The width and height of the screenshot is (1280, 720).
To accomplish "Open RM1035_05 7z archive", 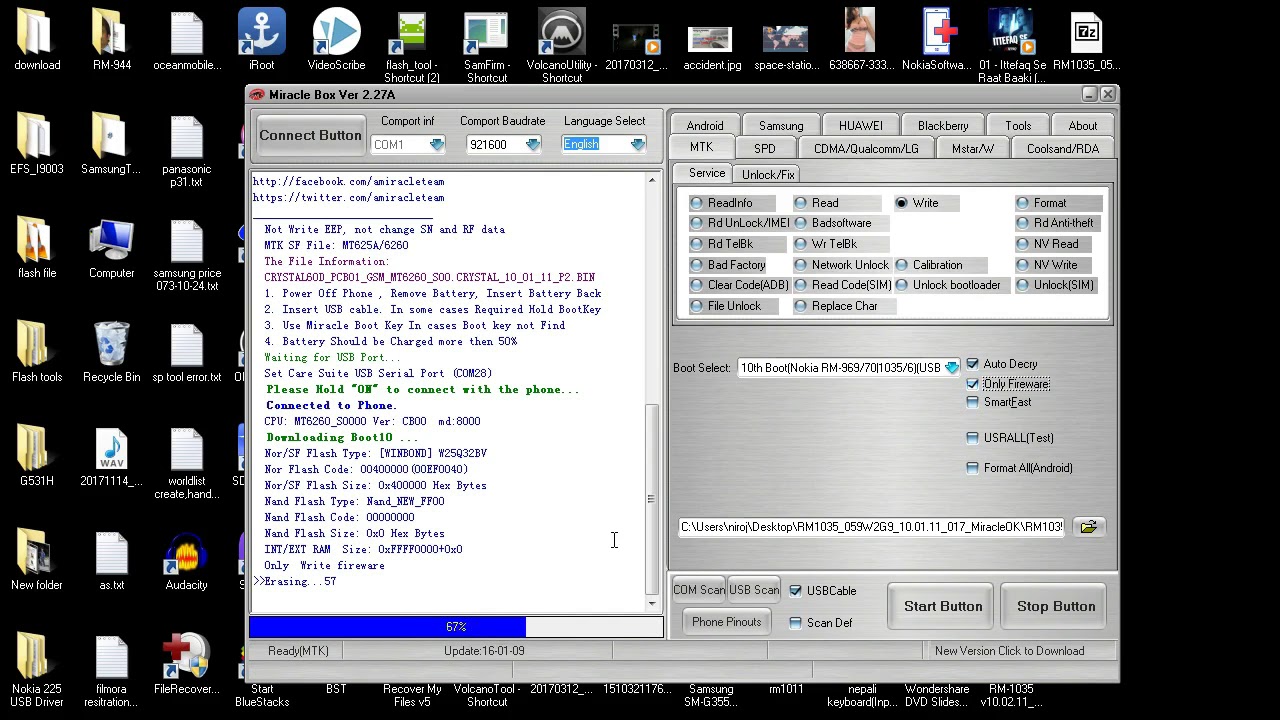I will click(1086, 40).
